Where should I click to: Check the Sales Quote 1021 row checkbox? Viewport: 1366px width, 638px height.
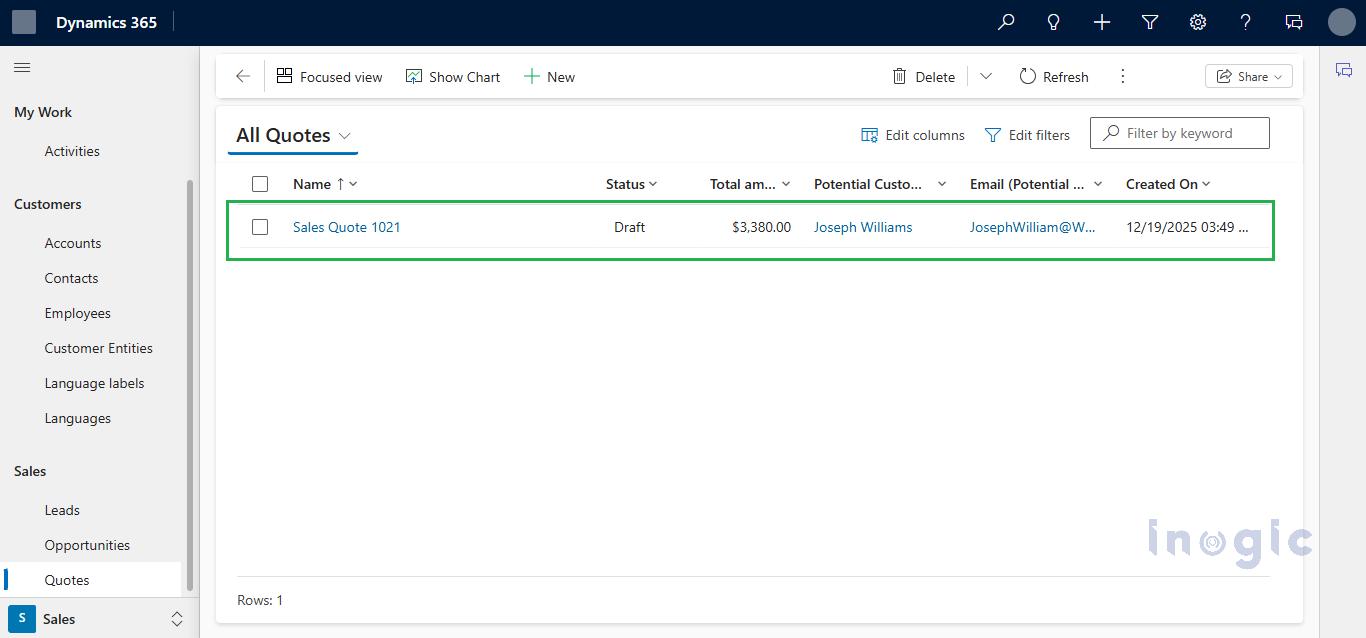[260, 227]
